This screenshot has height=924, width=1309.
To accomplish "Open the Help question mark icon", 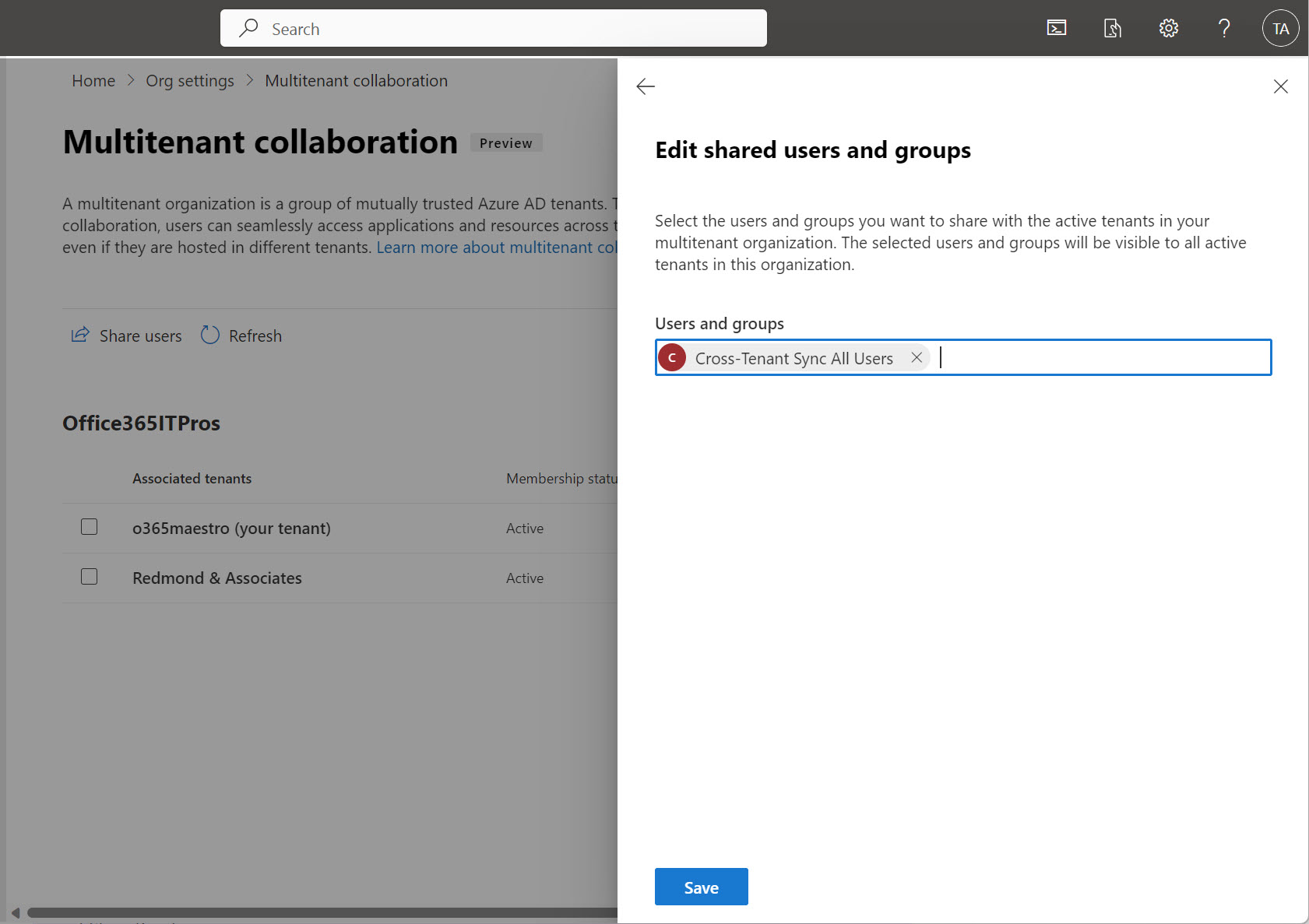I will [x=1224, y=29].
